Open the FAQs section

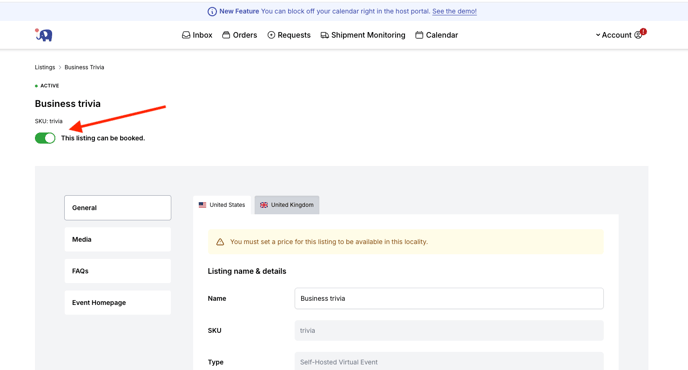pos(118,271)
